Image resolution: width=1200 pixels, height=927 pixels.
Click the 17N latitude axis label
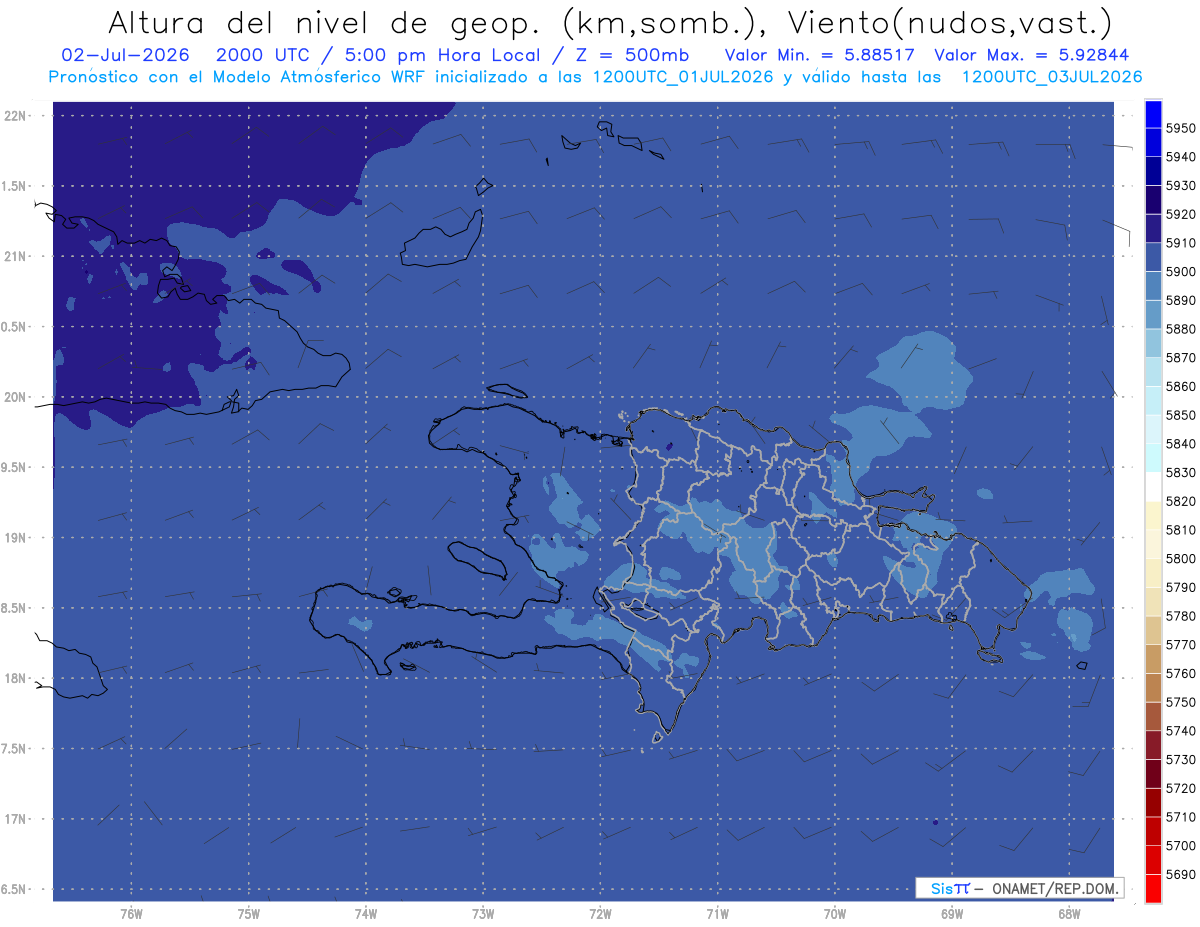point(17,819)
